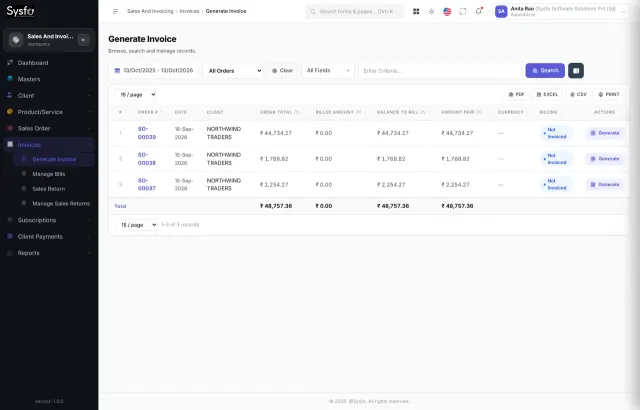
Task: Generate invoice for SO-00038 row
Action: (605, 159)
